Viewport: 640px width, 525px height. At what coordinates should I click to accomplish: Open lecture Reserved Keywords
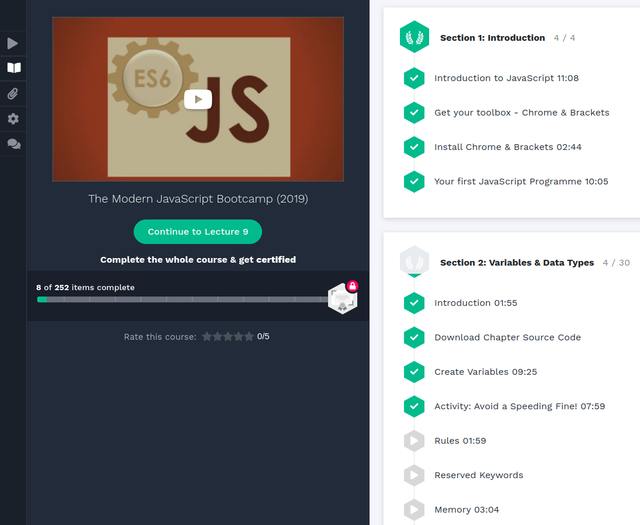pos(479,475)
